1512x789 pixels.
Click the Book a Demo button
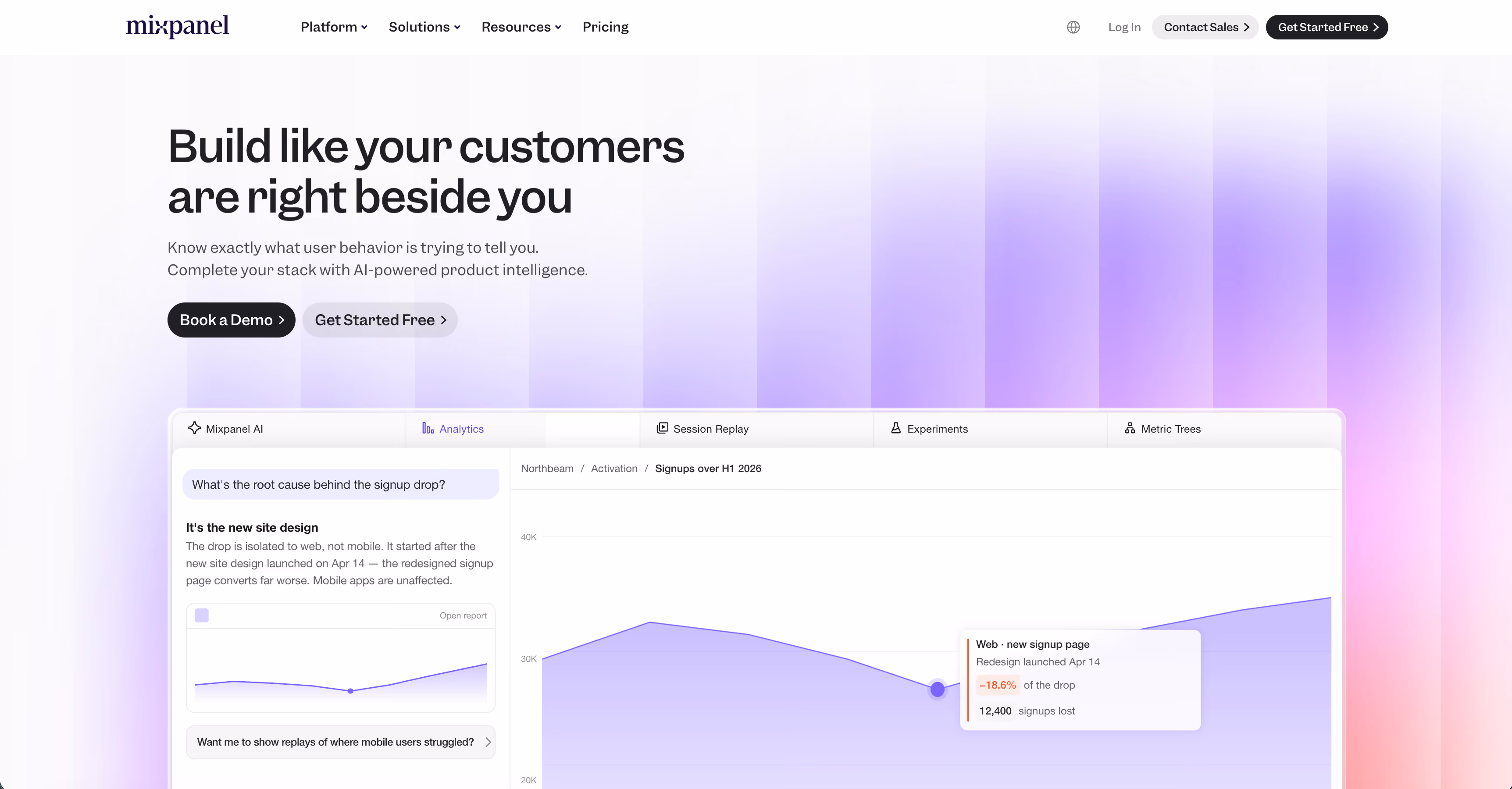[231, 320]
